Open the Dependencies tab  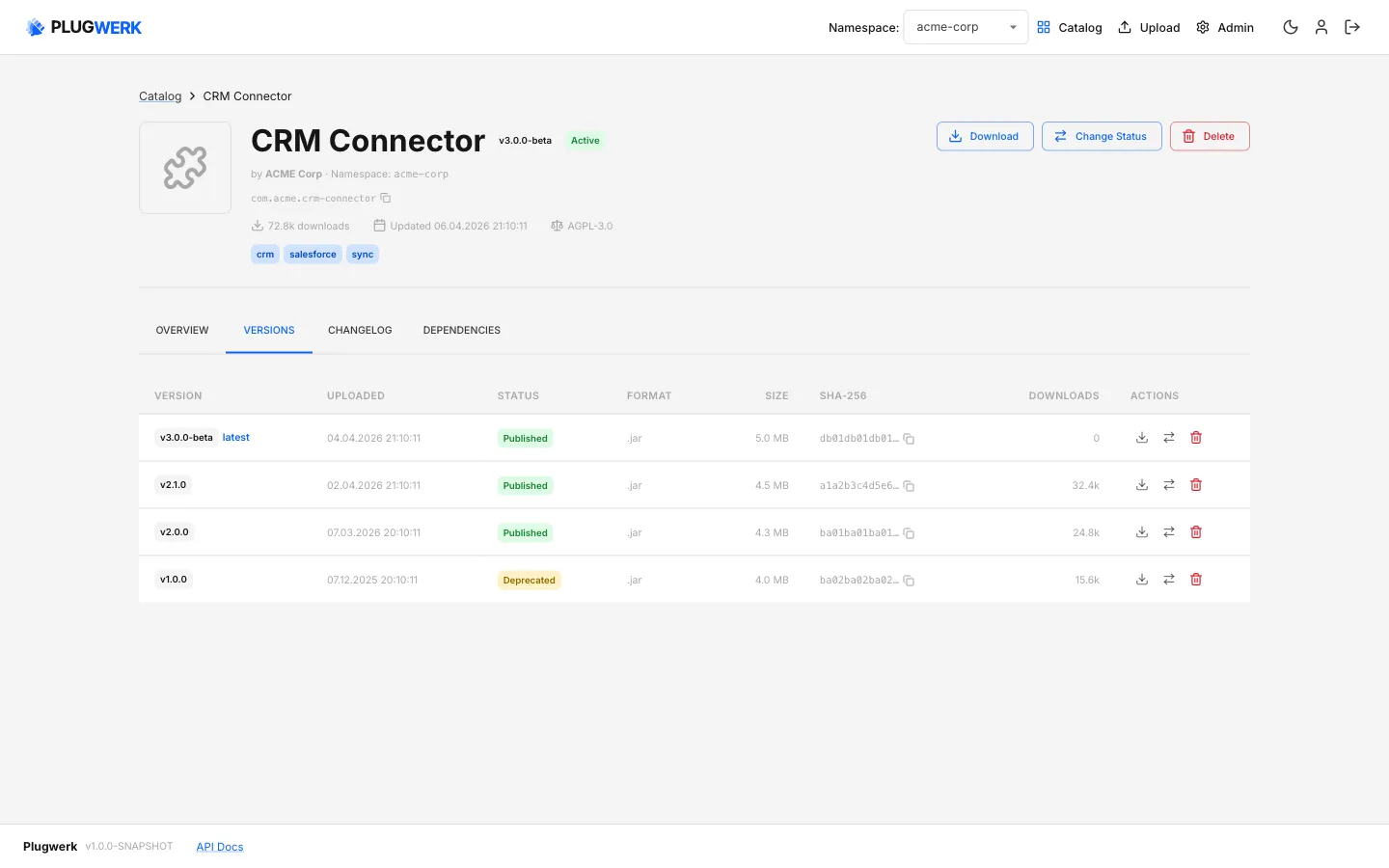(x=461, y=330)
